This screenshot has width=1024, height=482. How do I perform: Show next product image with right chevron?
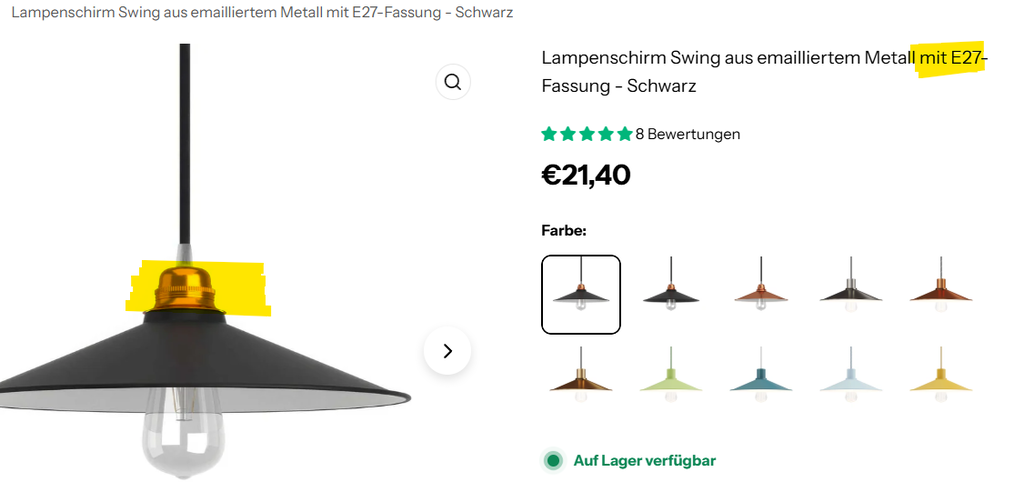447,351
